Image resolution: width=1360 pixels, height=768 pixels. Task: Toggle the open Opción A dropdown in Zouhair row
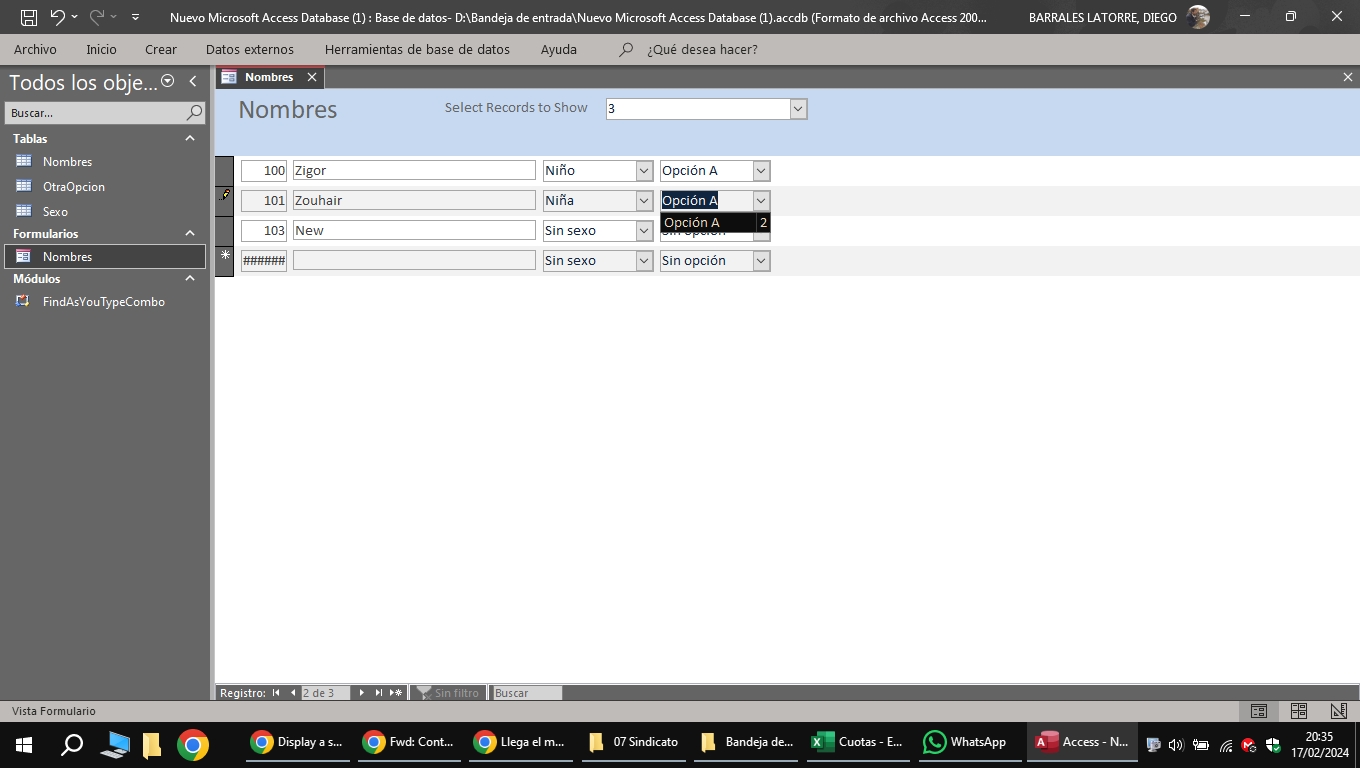tap(761, 200)
